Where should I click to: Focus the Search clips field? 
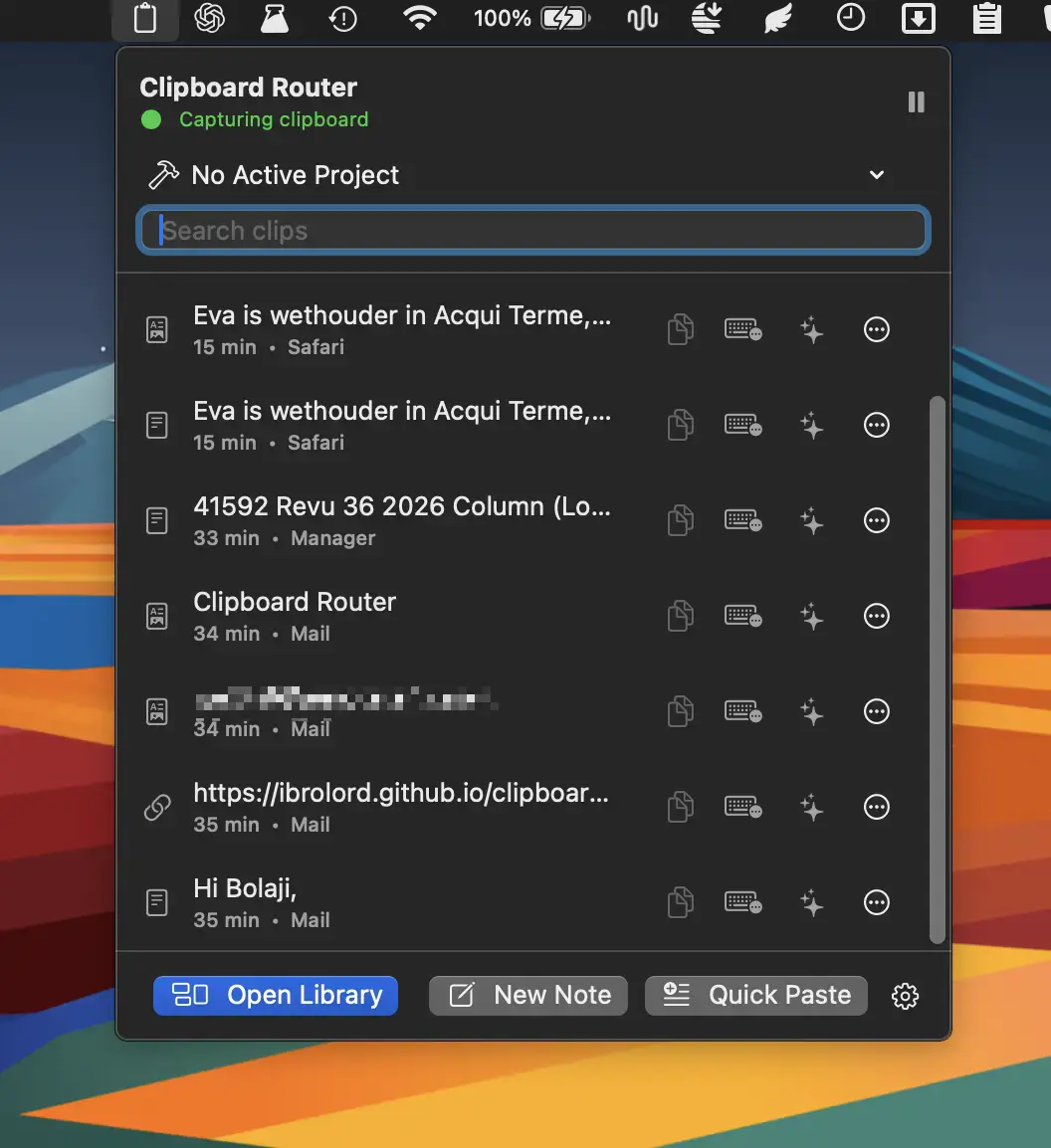coord(533,231)
